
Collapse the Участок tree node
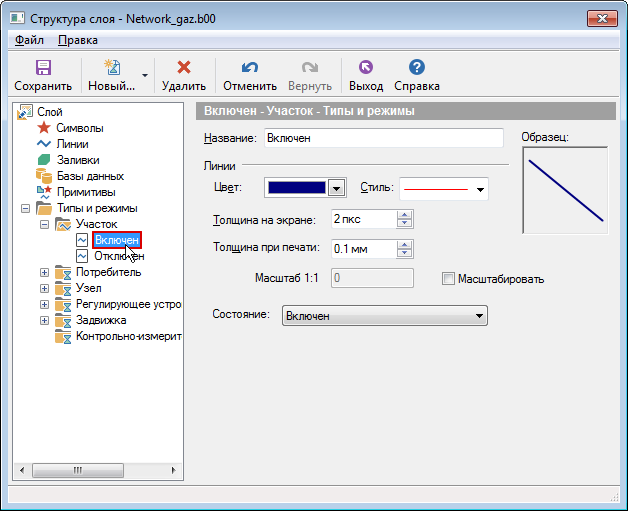(44, 224)
